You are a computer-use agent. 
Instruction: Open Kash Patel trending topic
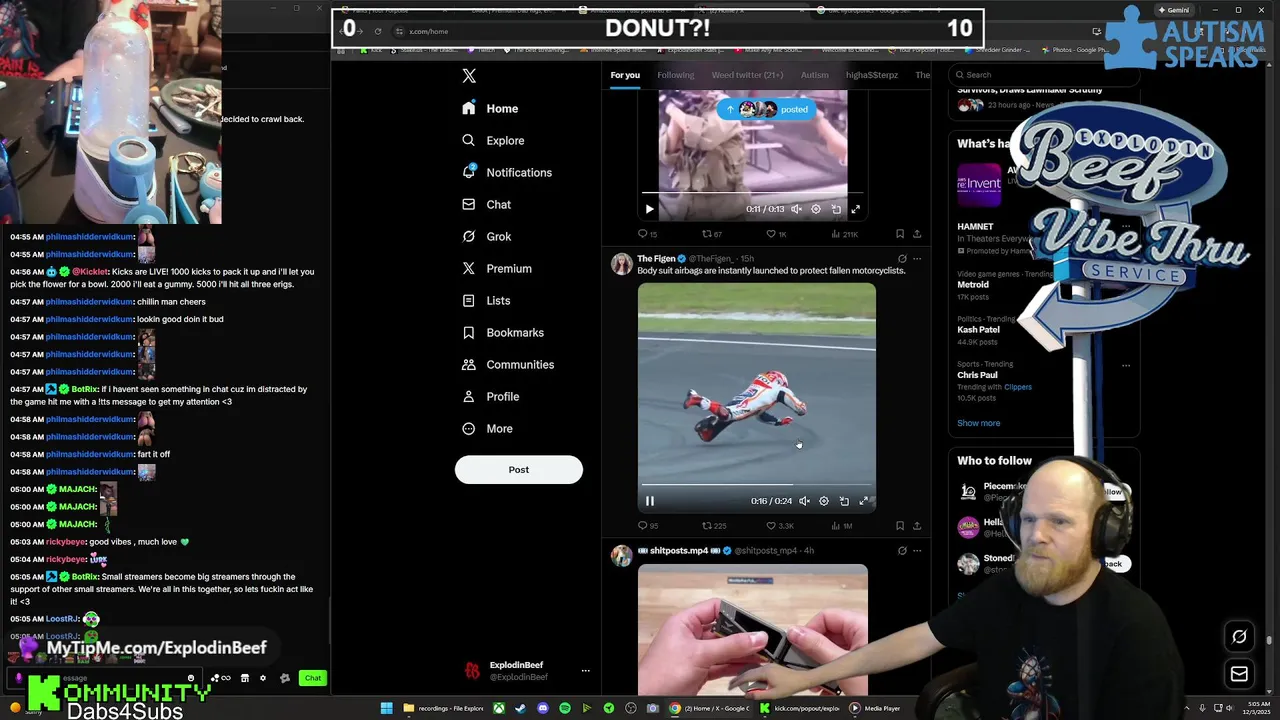tap(978, 330)
